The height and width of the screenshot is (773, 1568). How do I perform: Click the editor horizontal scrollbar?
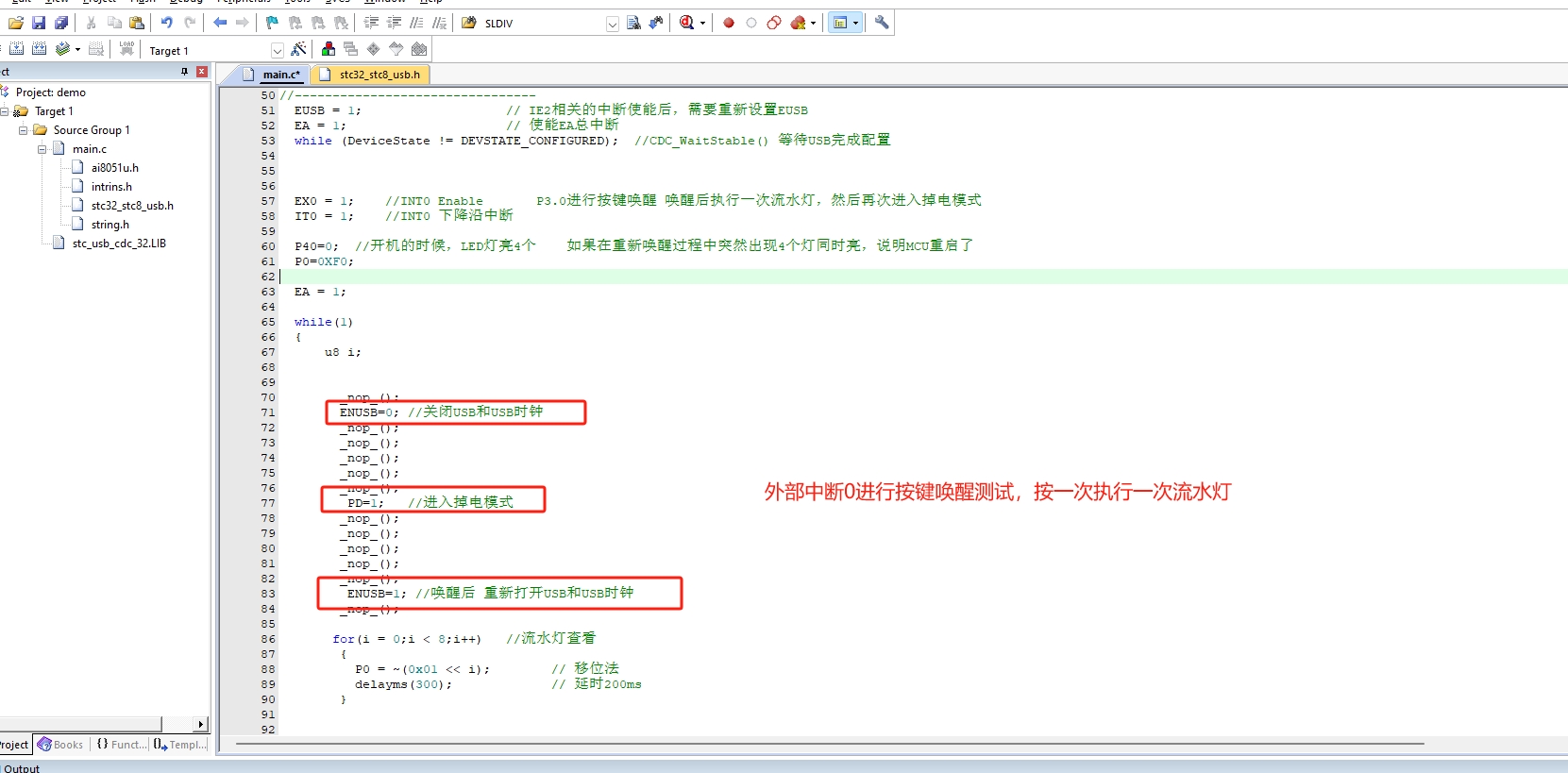coord(829,744)
